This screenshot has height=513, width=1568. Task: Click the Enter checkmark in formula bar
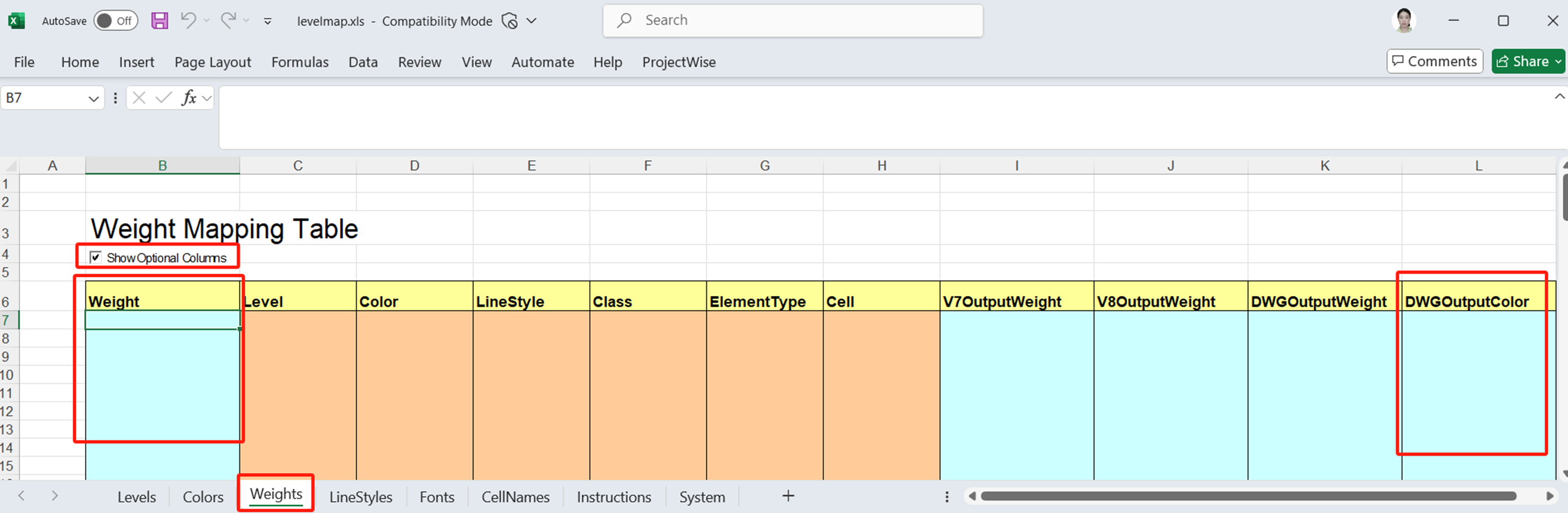point(163,98)
